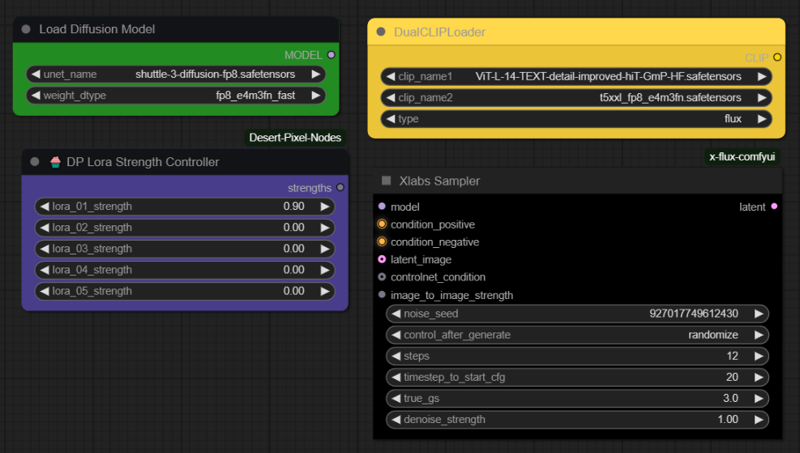Viewport: 800px width, 453px height.
Task: Increase lora_01_strength with right arrow
Action: pos(325,206)
